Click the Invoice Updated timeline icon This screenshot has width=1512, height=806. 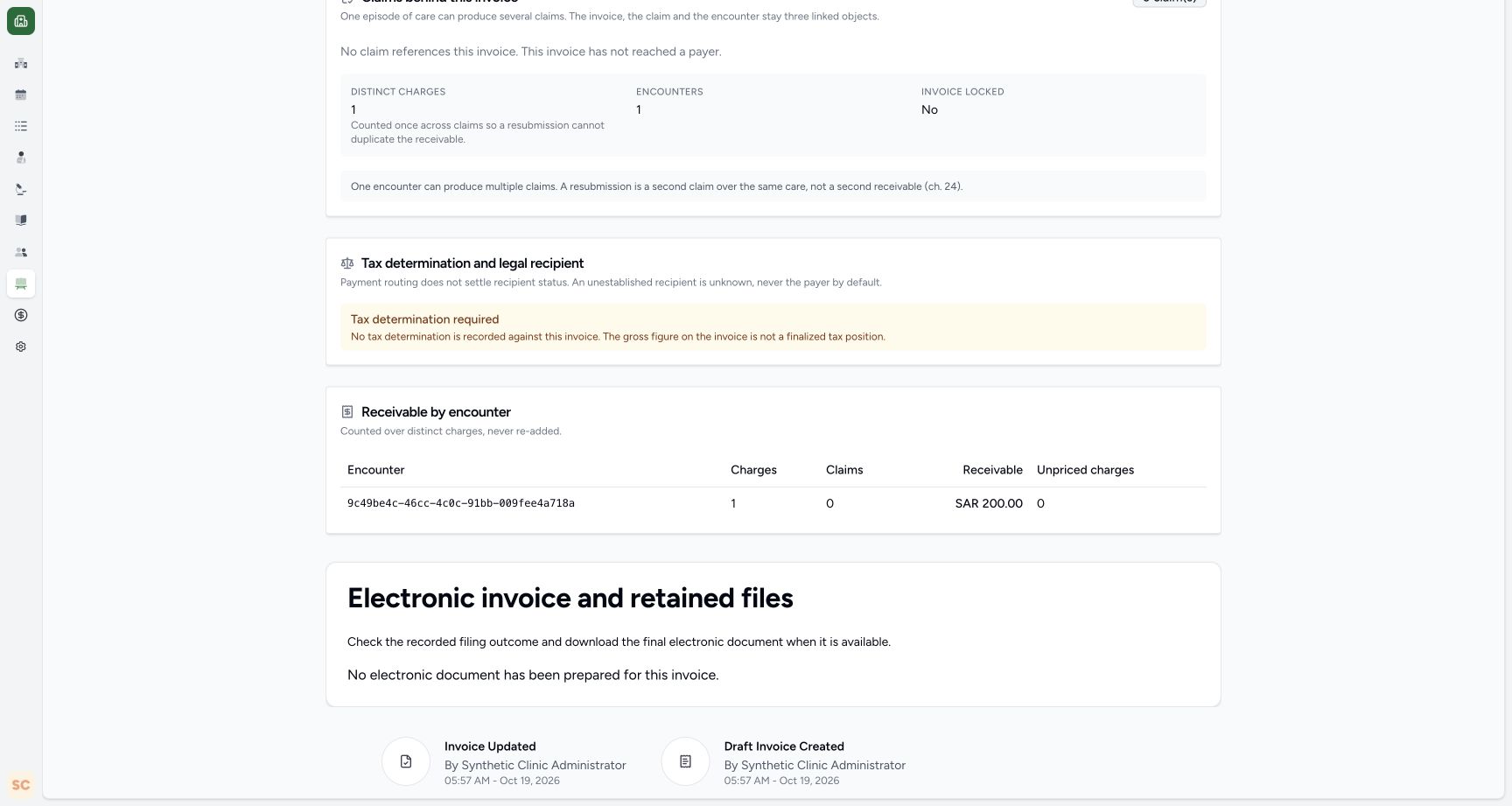click(406, 761)
